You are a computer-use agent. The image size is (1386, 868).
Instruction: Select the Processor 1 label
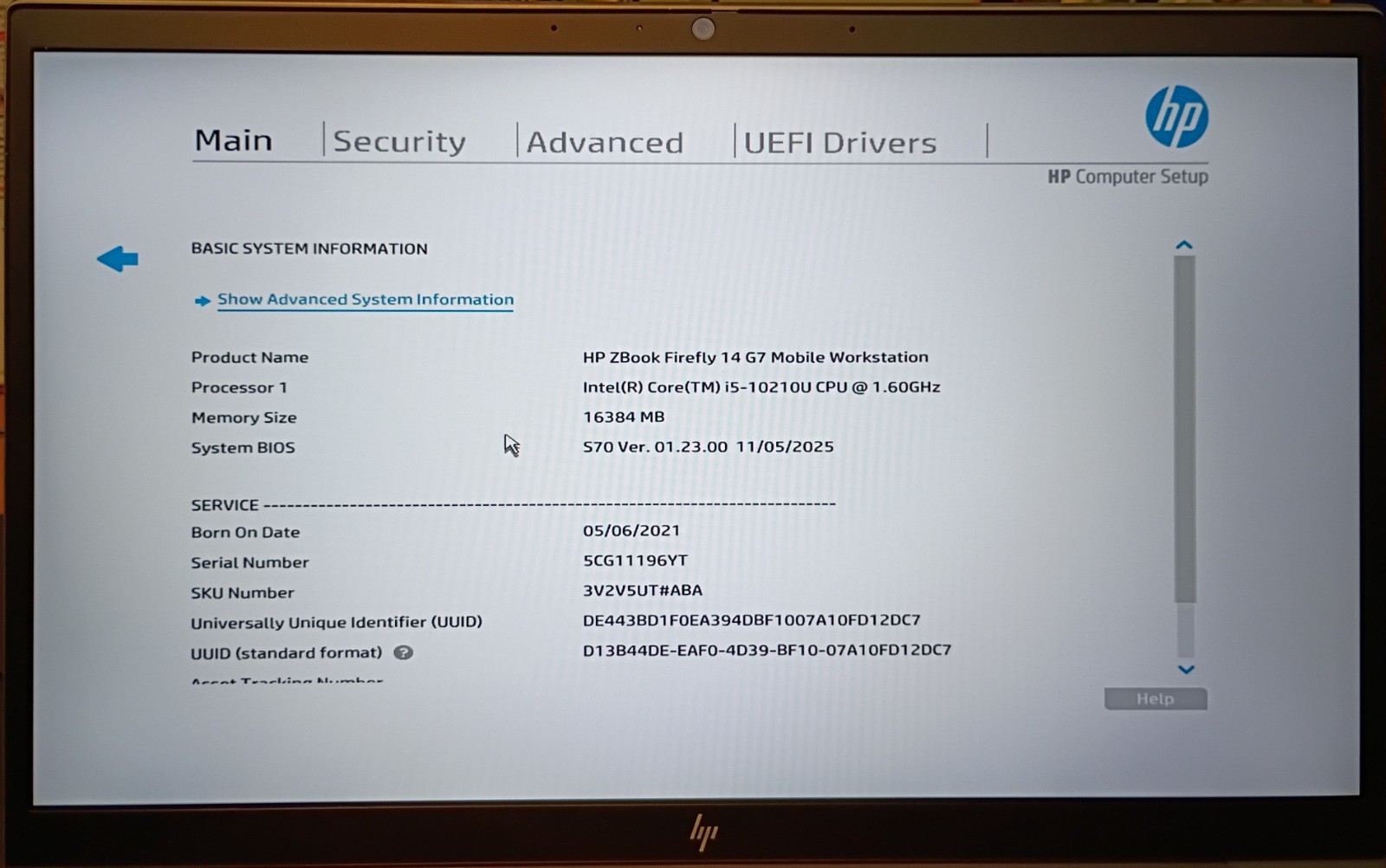coord(239,387)
